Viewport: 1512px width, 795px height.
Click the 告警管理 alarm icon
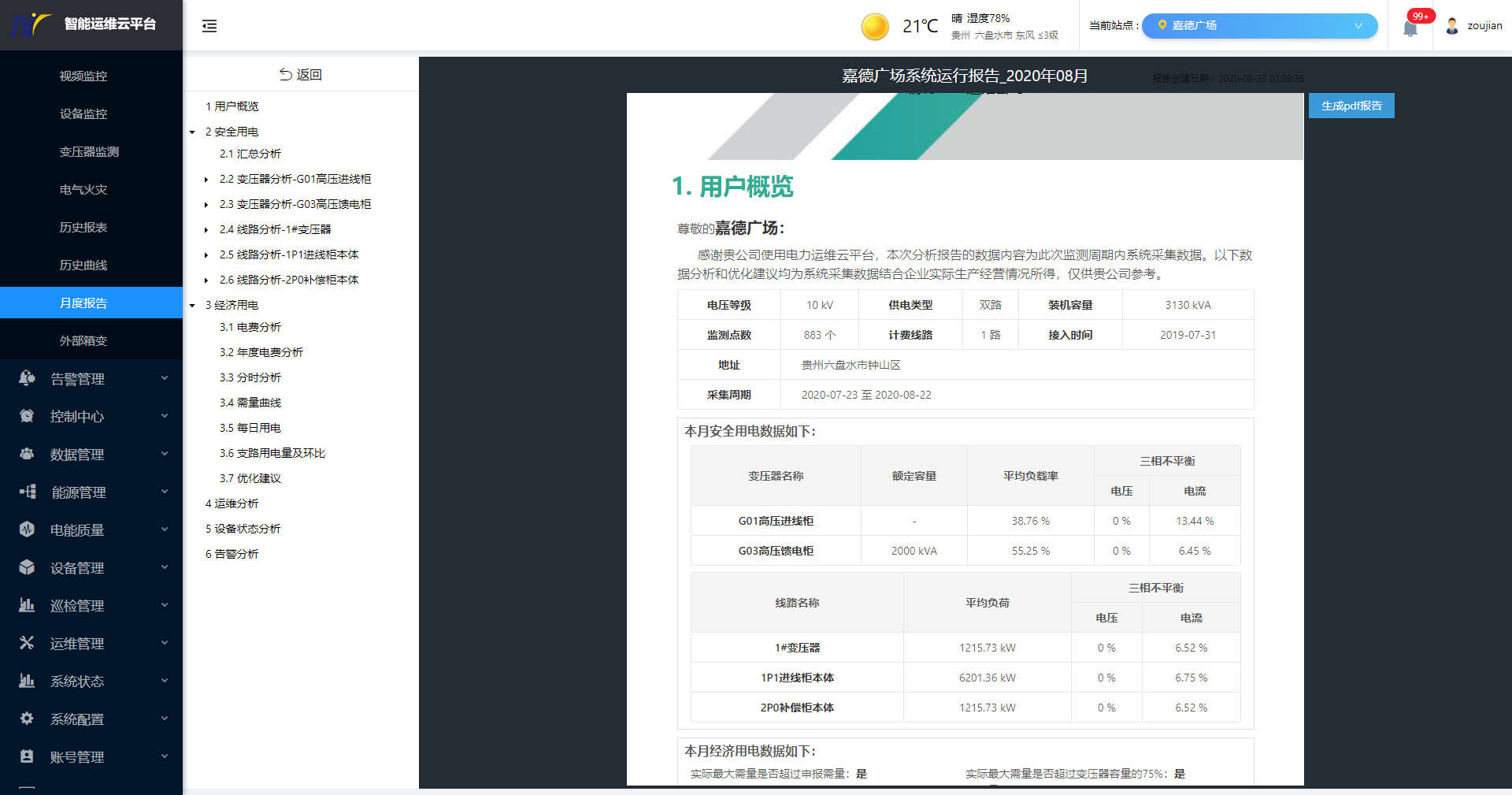pyautogui.click(x=27, y=378)
